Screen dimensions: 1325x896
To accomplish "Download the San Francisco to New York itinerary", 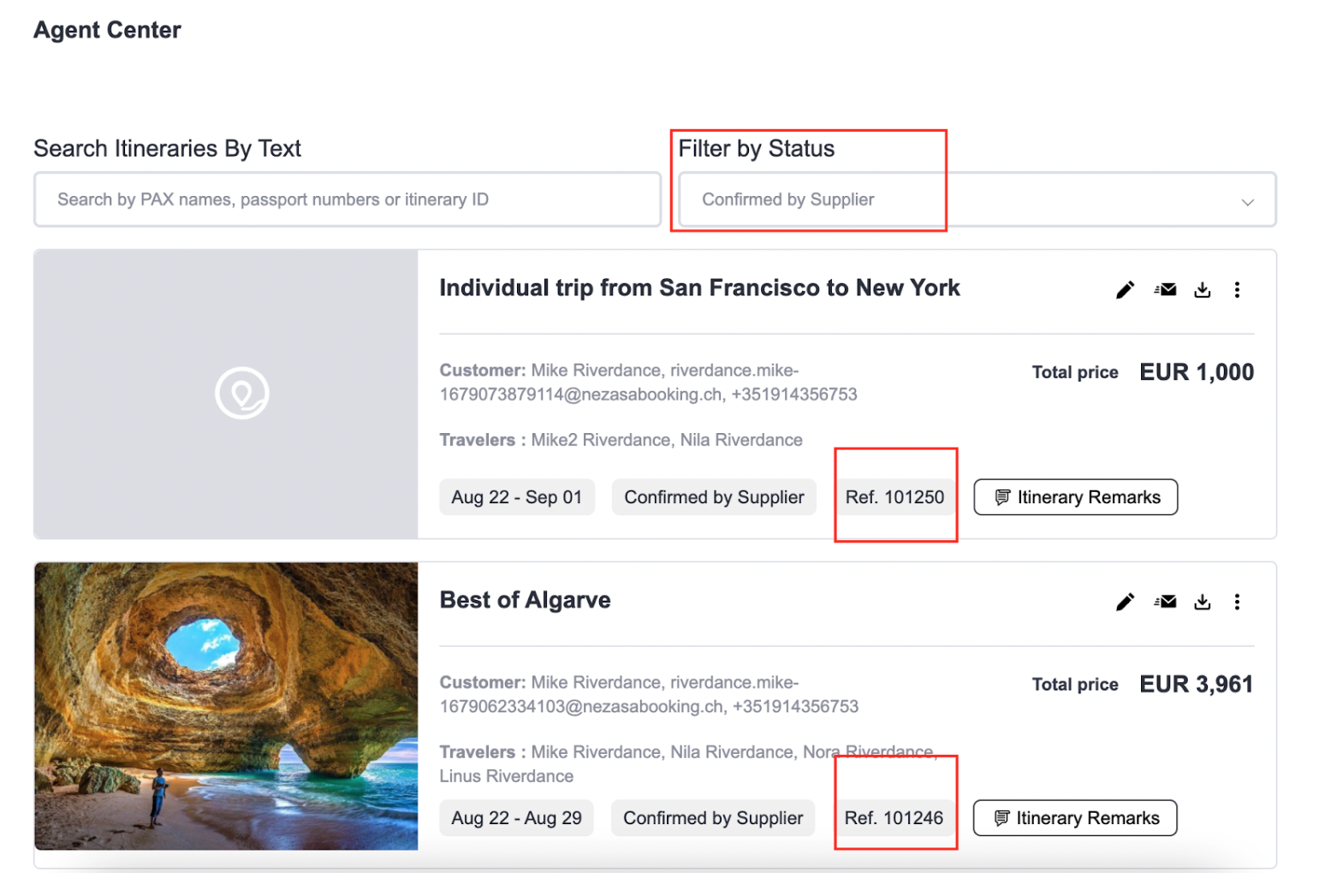I will [1203, 290].
